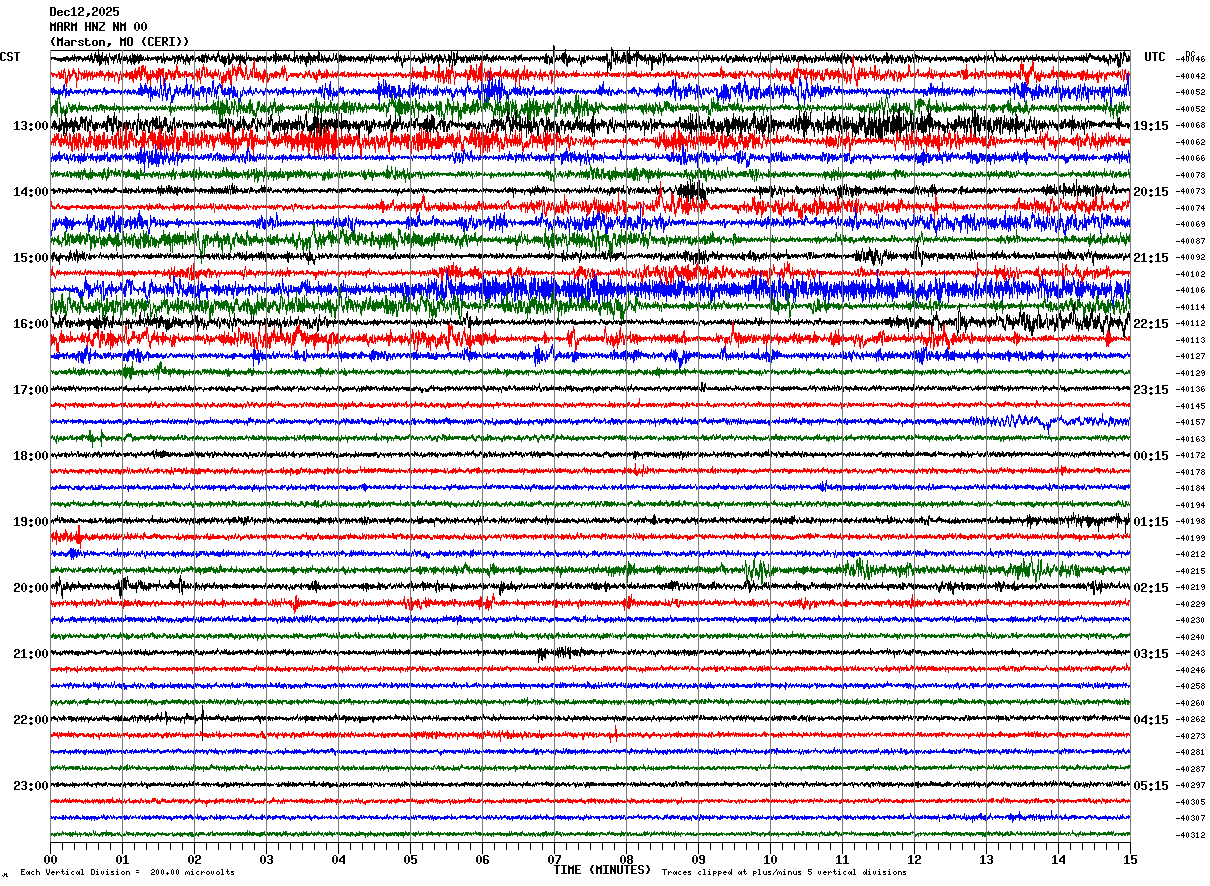Click the 18:00 CST time label

[30, 456]
